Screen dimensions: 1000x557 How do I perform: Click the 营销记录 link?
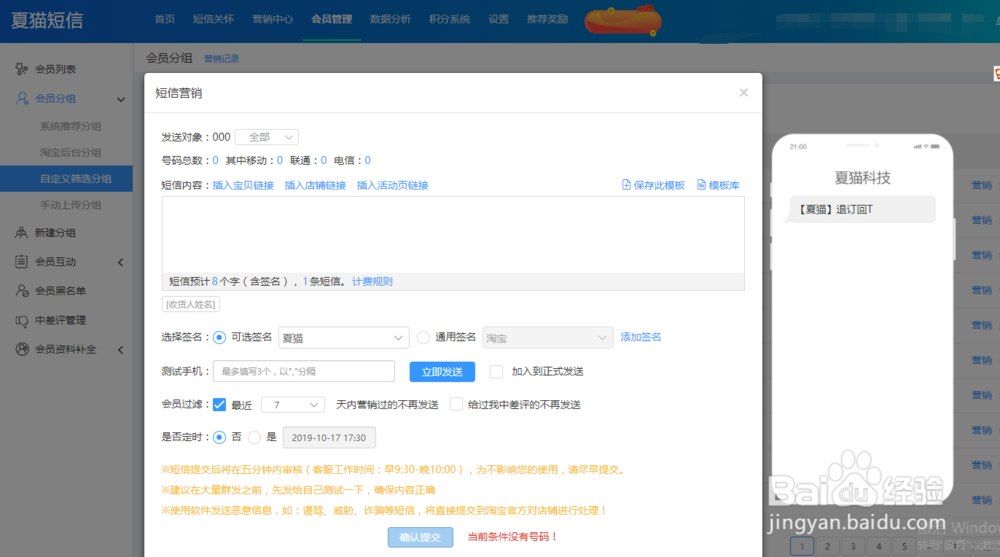coord(221,59)
